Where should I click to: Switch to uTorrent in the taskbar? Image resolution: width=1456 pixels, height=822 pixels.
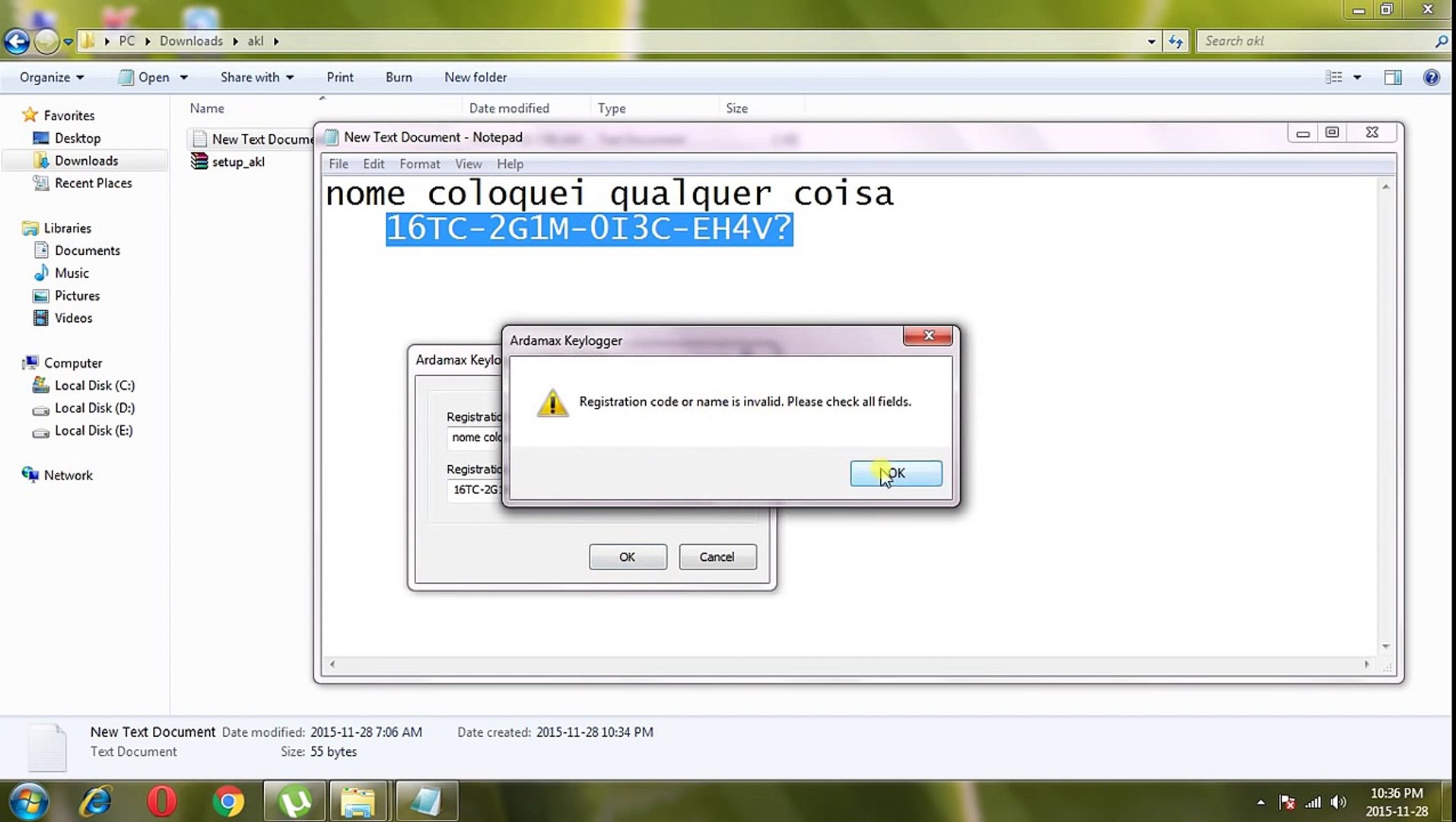pos(294,801)
